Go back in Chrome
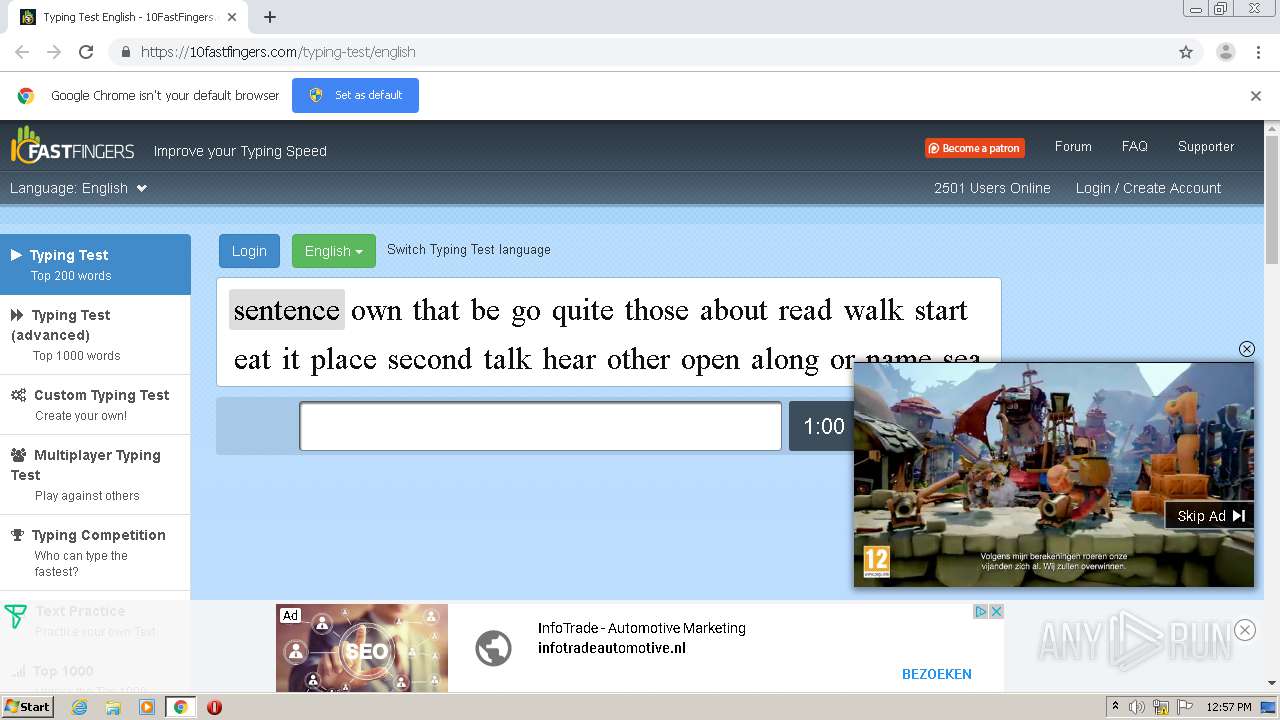 22,52
